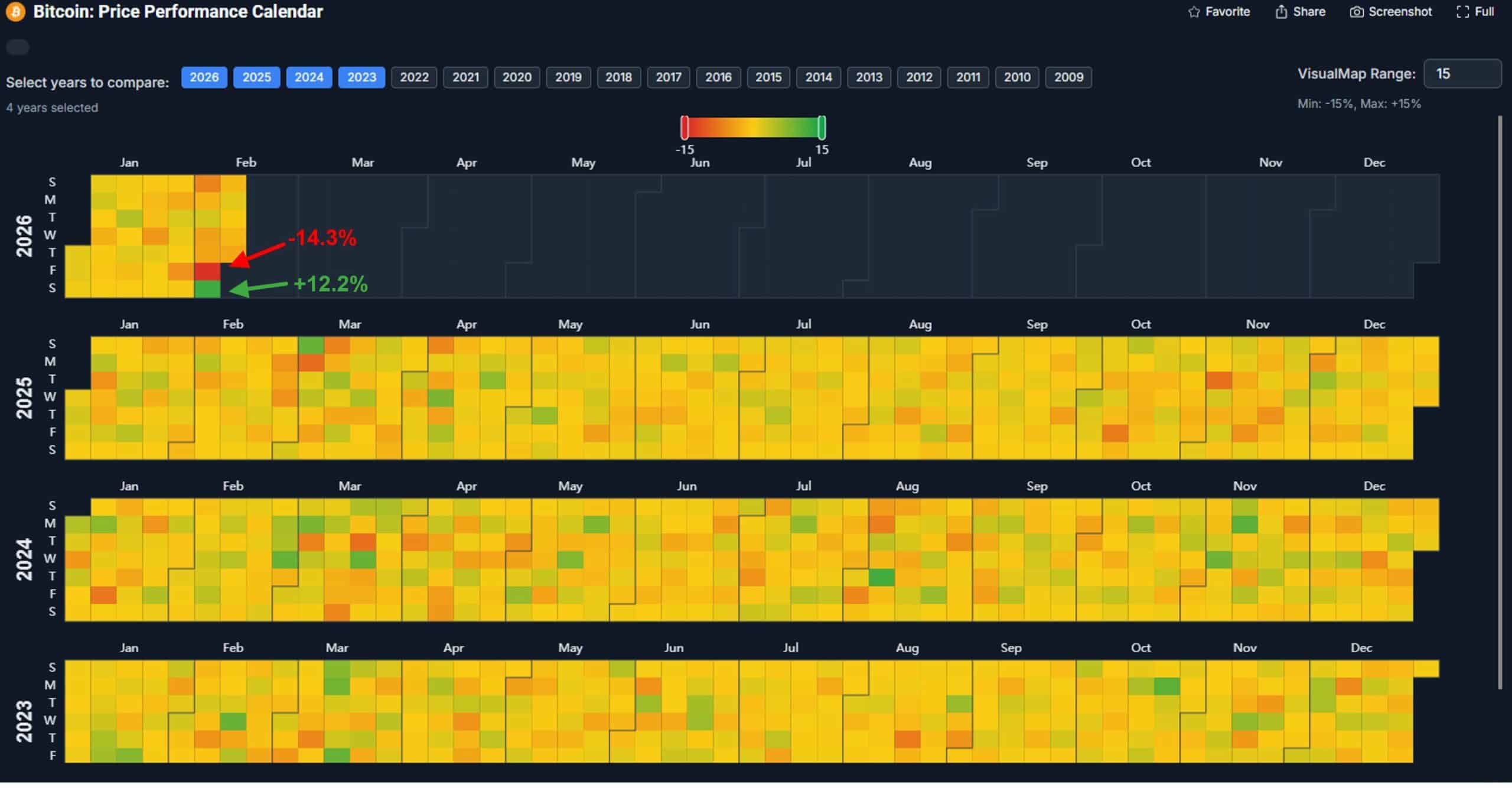Enable the 2022 year toggle
The height and width of the screenshot is (788, 1512).
414,77
